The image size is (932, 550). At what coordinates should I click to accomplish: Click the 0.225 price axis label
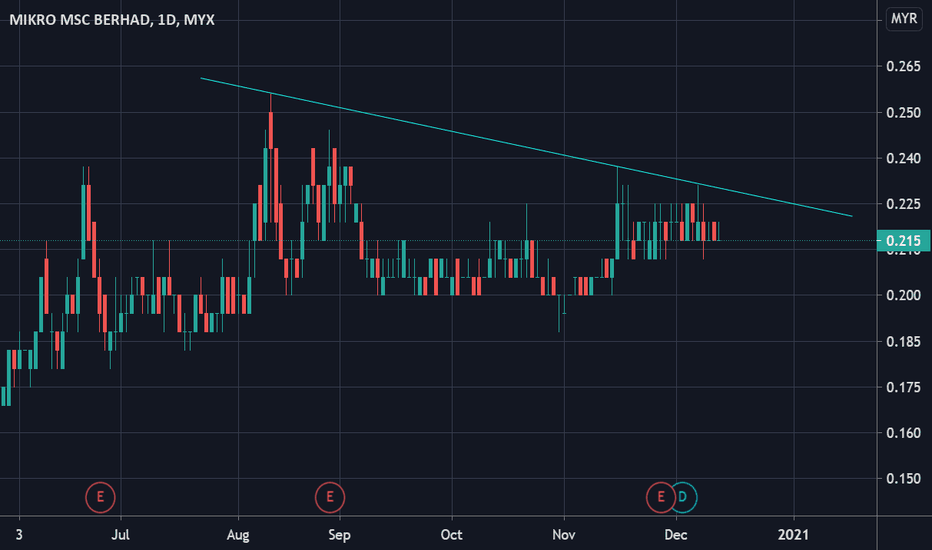click(x=903, y=204)
